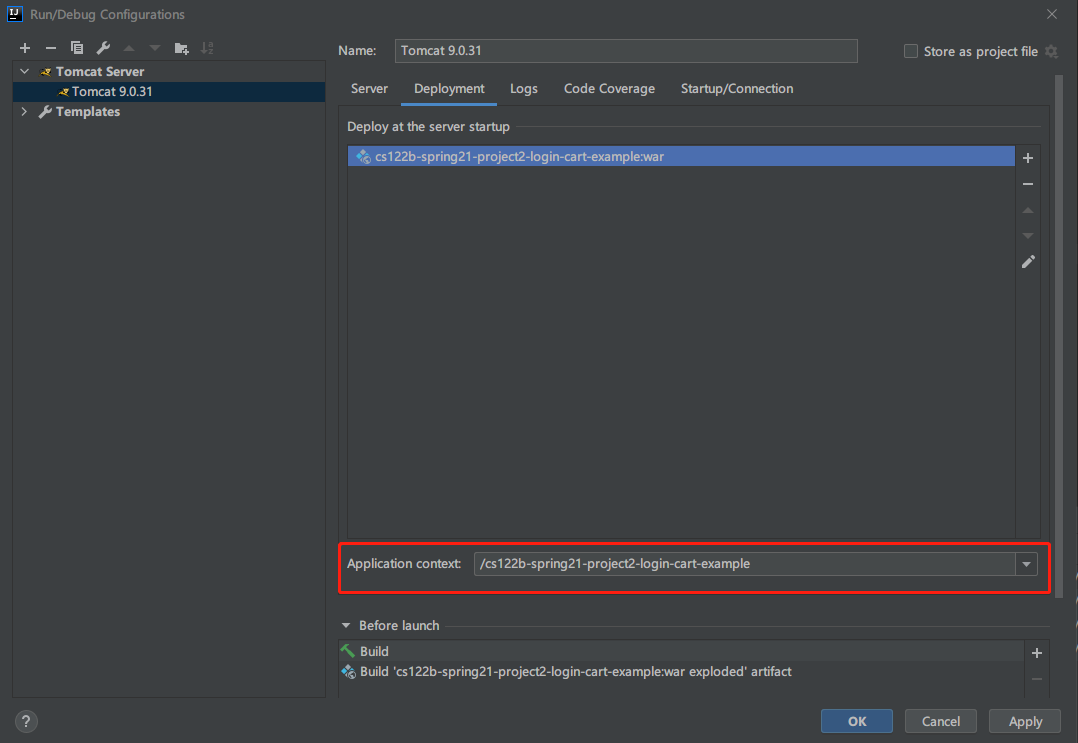
Task: Open the Logs tab
Action: 524,89
